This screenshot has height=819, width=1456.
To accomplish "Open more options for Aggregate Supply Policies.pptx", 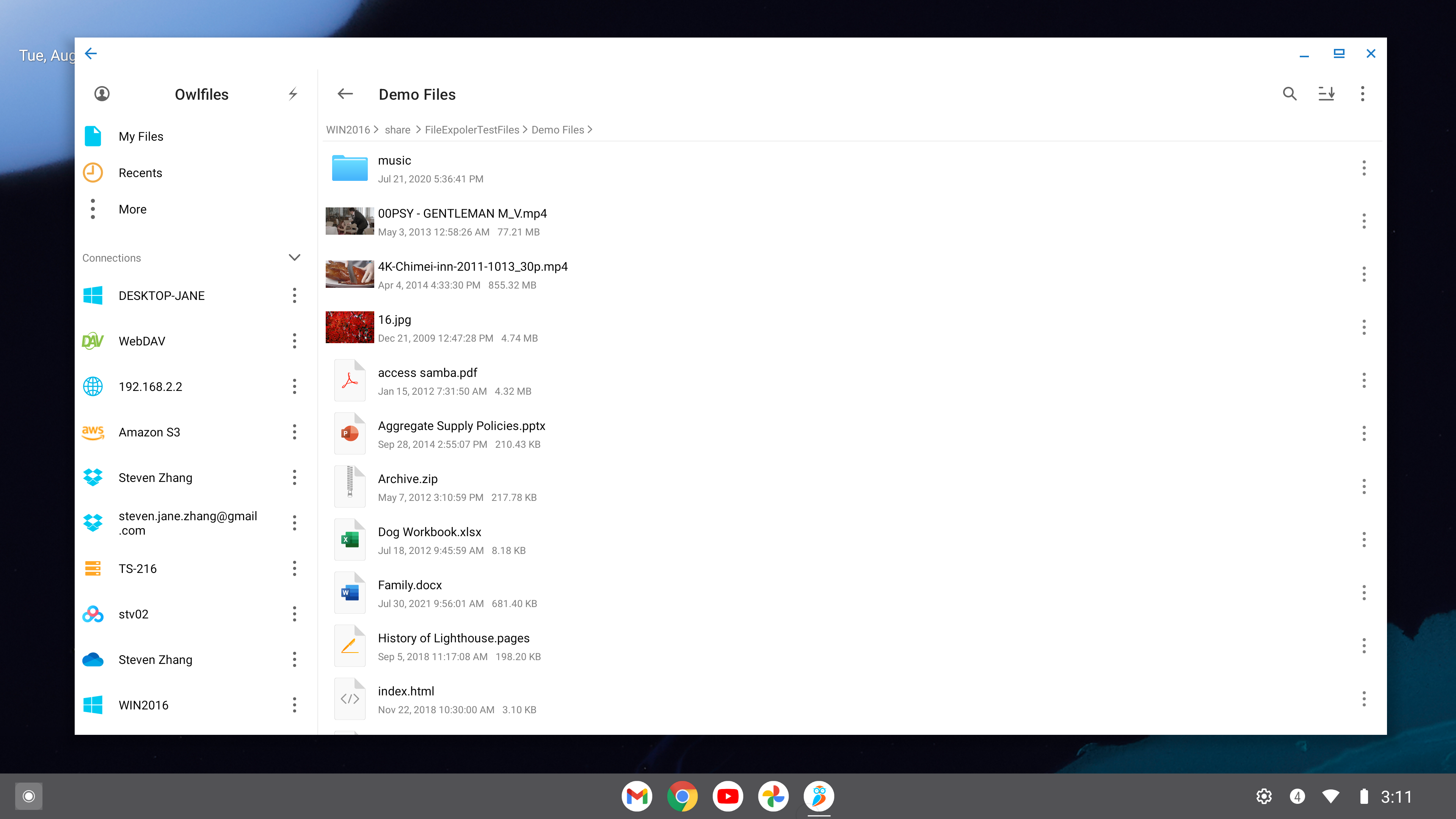I will pyautogui.click(x=1363, y=433).
